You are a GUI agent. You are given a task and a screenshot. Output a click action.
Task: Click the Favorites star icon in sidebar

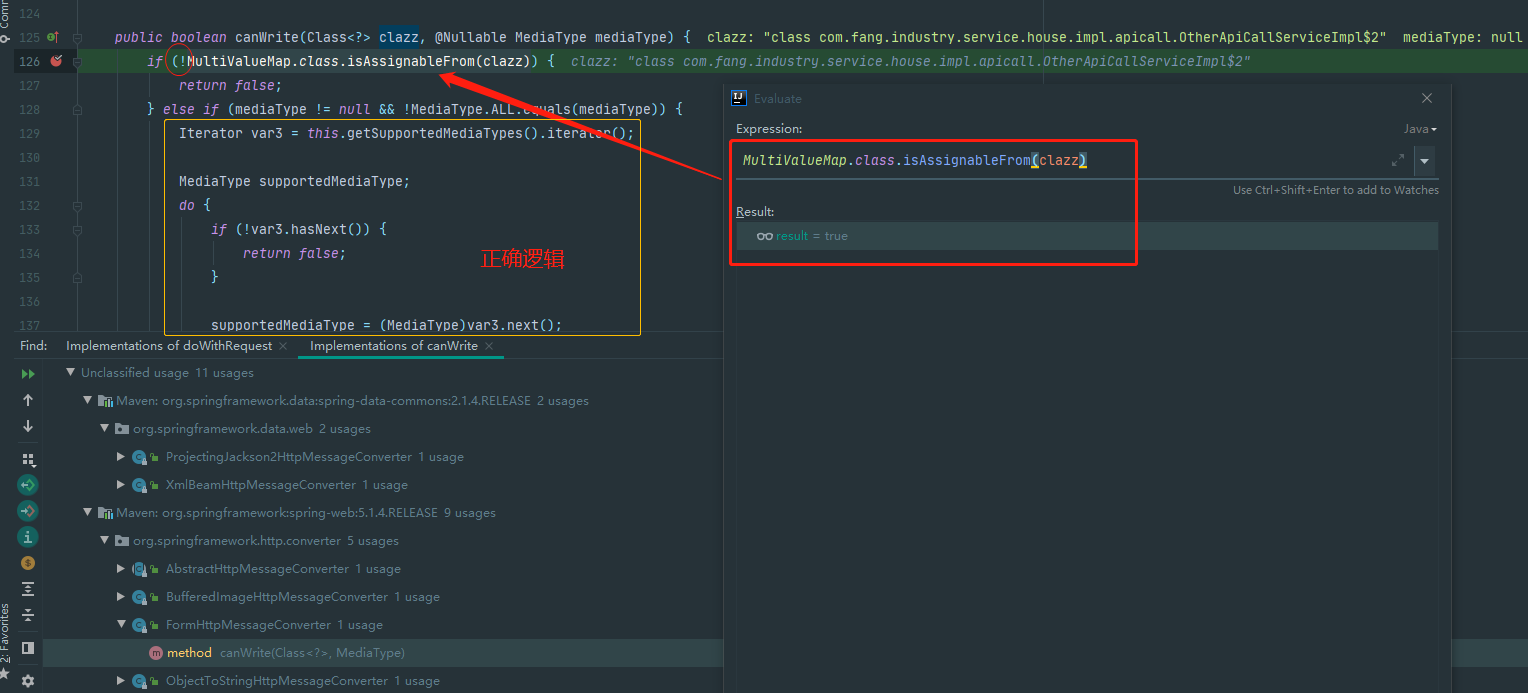tap(5, 676)
